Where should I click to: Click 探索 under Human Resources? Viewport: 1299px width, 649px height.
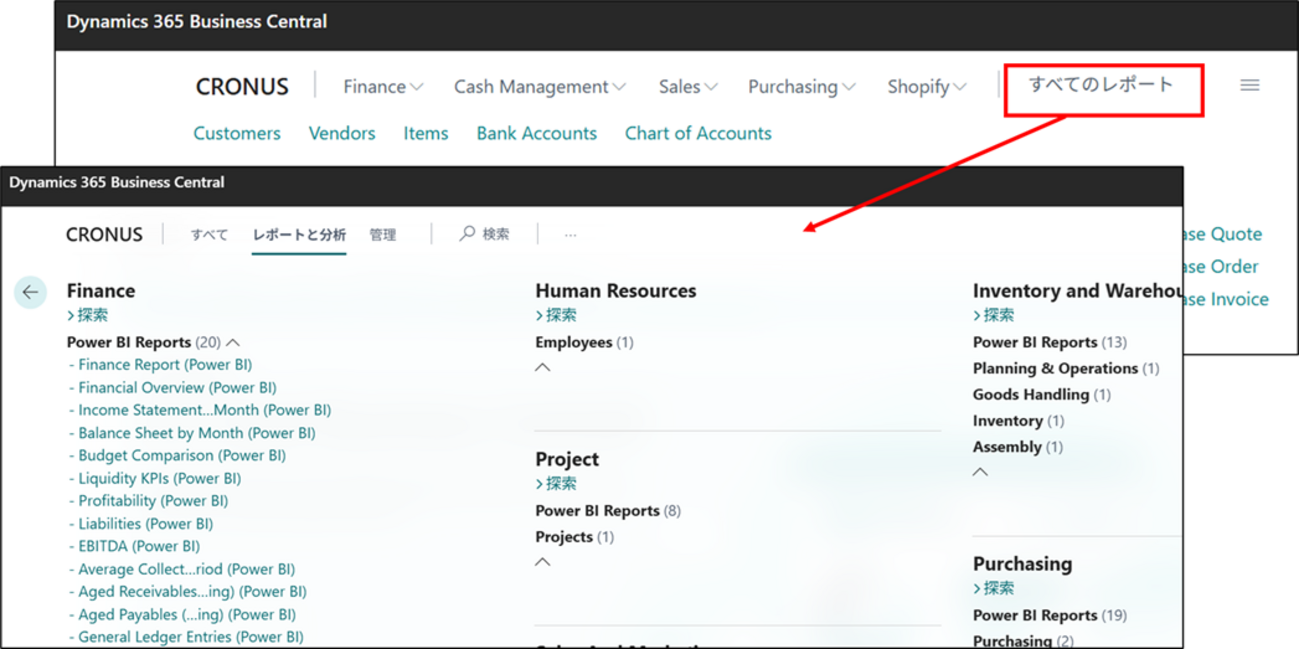pos(559,315)
